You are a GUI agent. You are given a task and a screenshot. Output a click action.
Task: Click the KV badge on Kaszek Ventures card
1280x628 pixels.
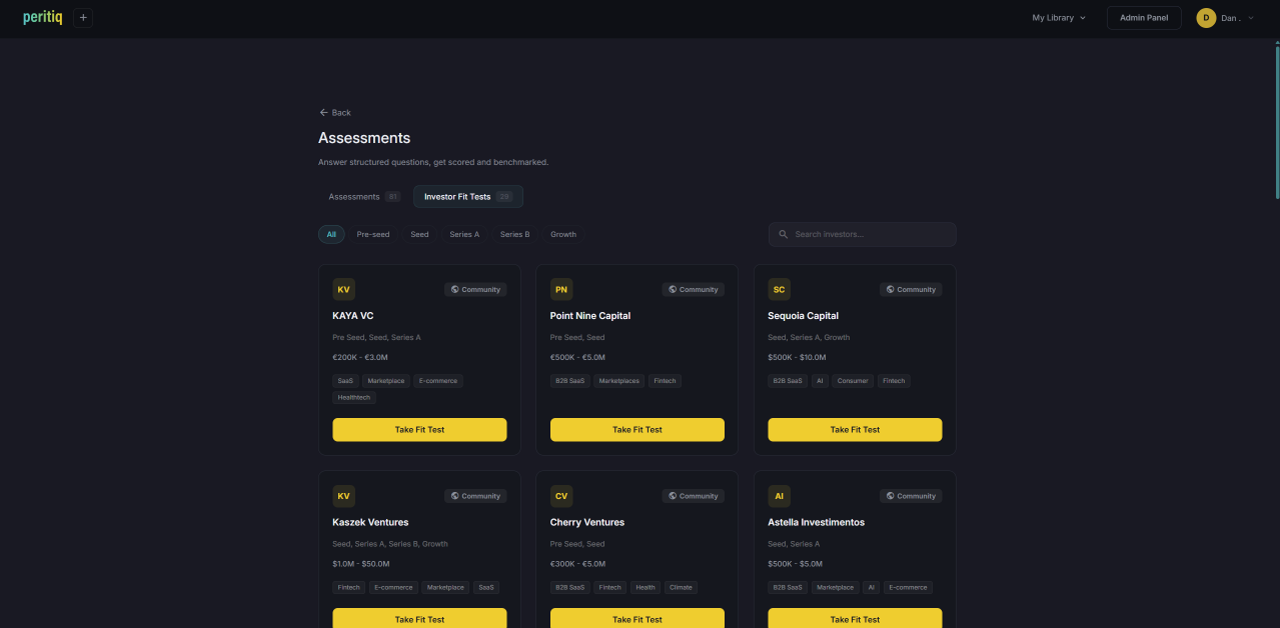click(x=344, y=496)
